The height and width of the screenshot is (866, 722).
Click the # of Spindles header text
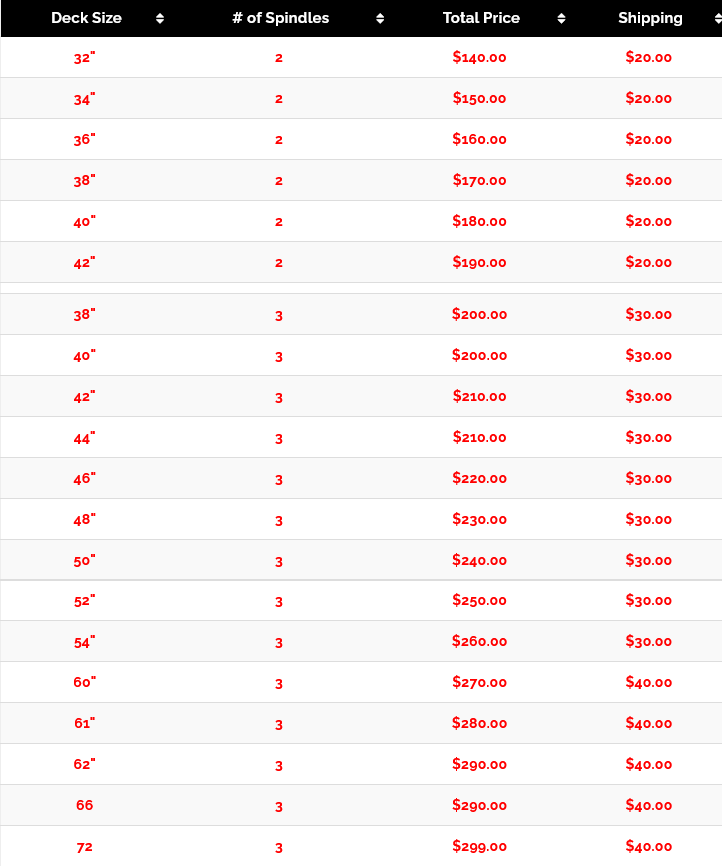pos(280,18)
